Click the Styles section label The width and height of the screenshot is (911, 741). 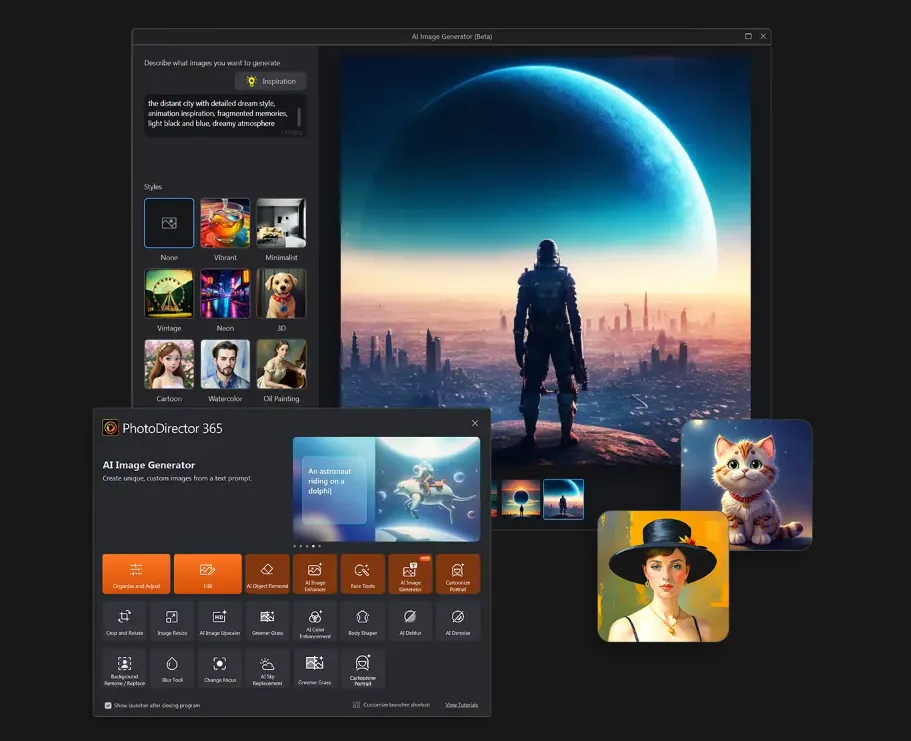click(153, 187)
